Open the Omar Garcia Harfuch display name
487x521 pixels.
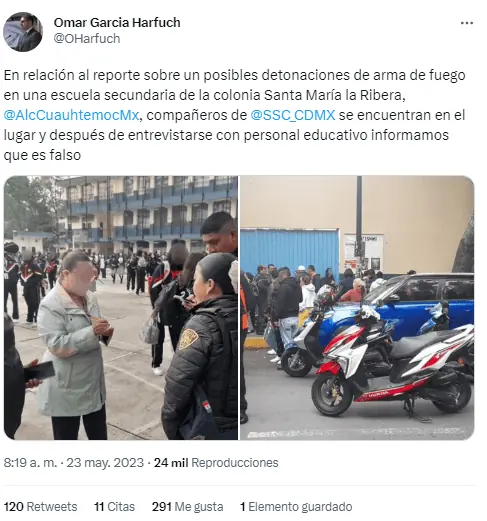[x=117, y=22]
